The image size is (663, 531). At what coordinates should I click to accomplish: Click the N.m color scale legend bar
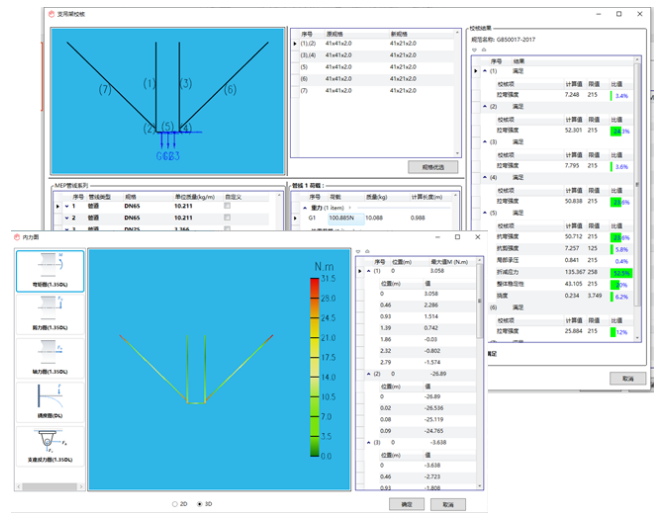(316, 368)
